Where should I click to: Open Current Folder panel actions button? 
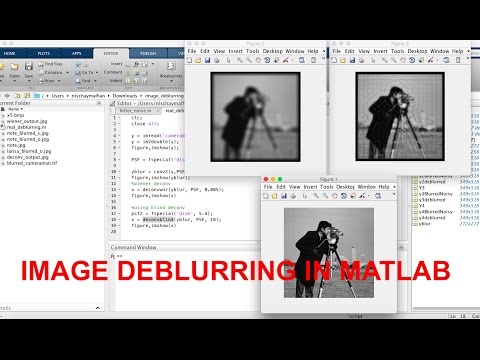pos(99,104)
